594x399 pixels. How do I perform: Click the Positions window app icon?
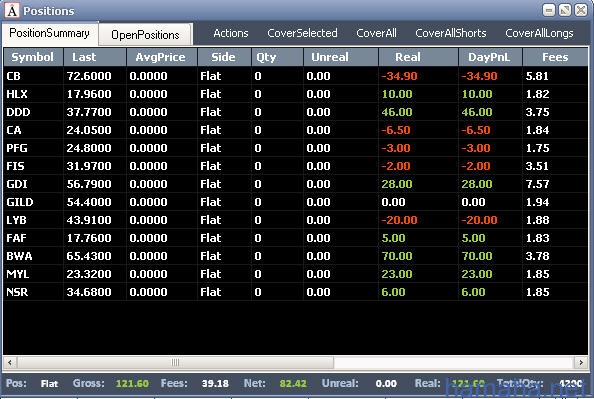(x=12, y=10)
